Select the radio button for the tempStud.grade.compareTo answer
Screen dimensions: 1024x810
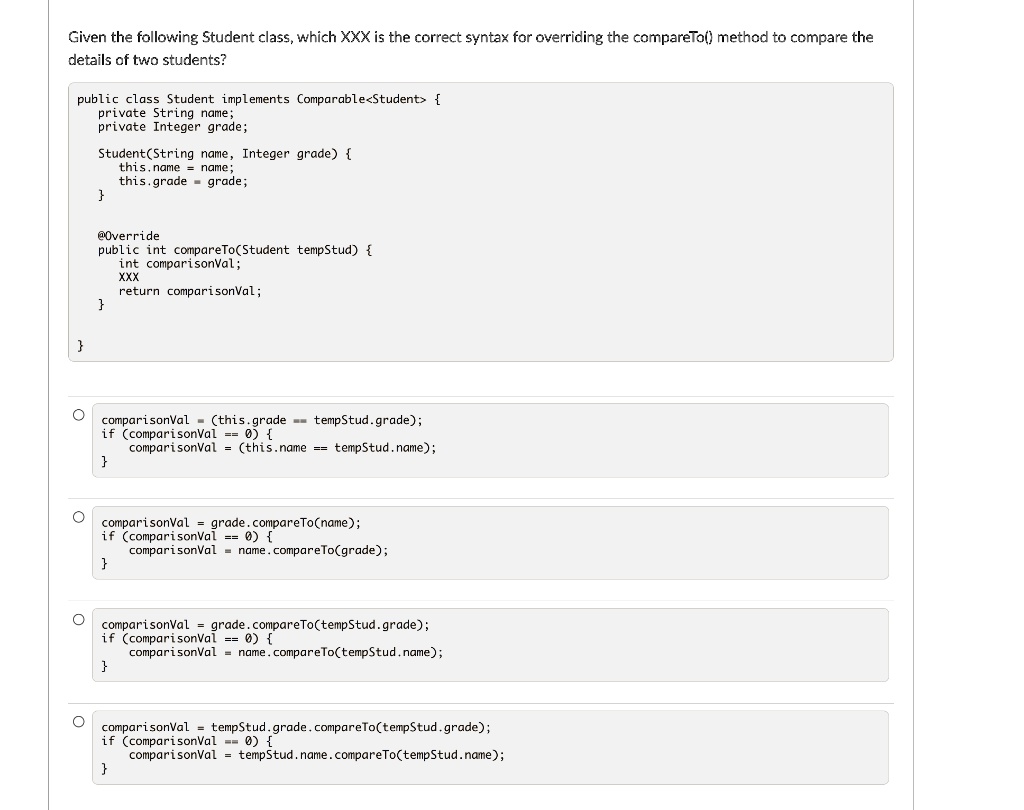pos(77,720)
